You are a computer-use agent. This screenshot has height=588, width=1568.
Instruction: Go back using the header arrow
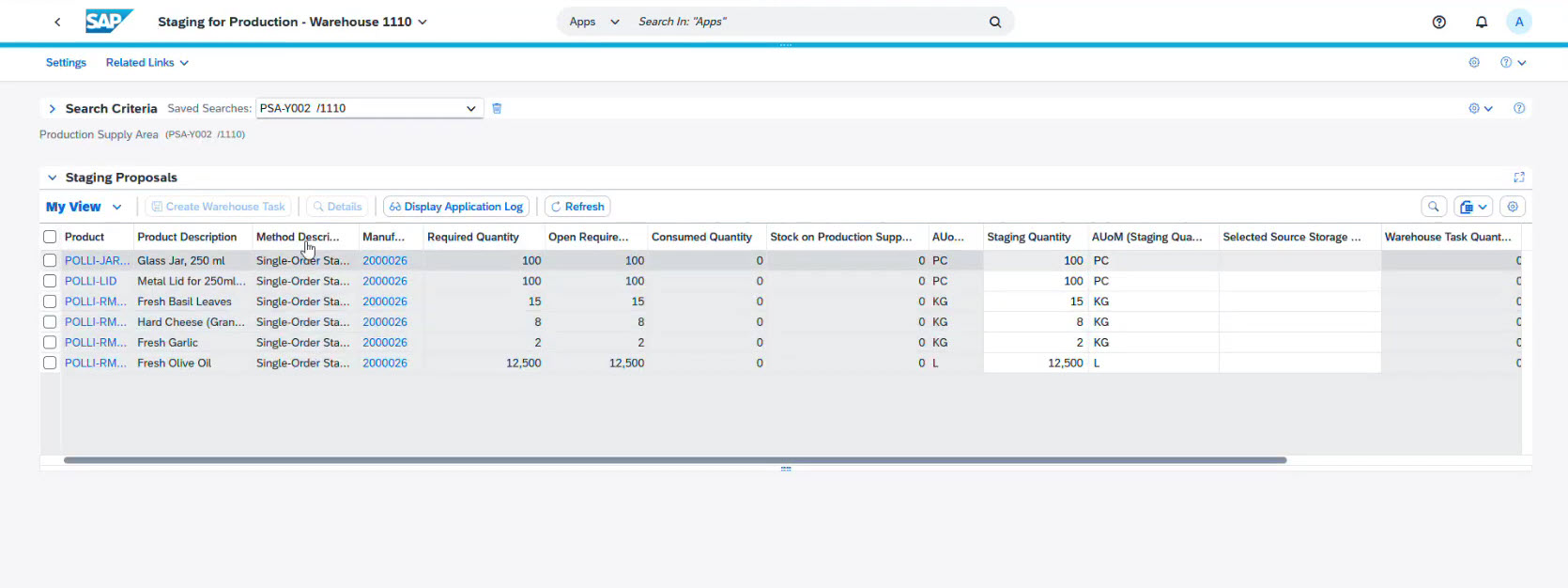[x=57, y=22]
